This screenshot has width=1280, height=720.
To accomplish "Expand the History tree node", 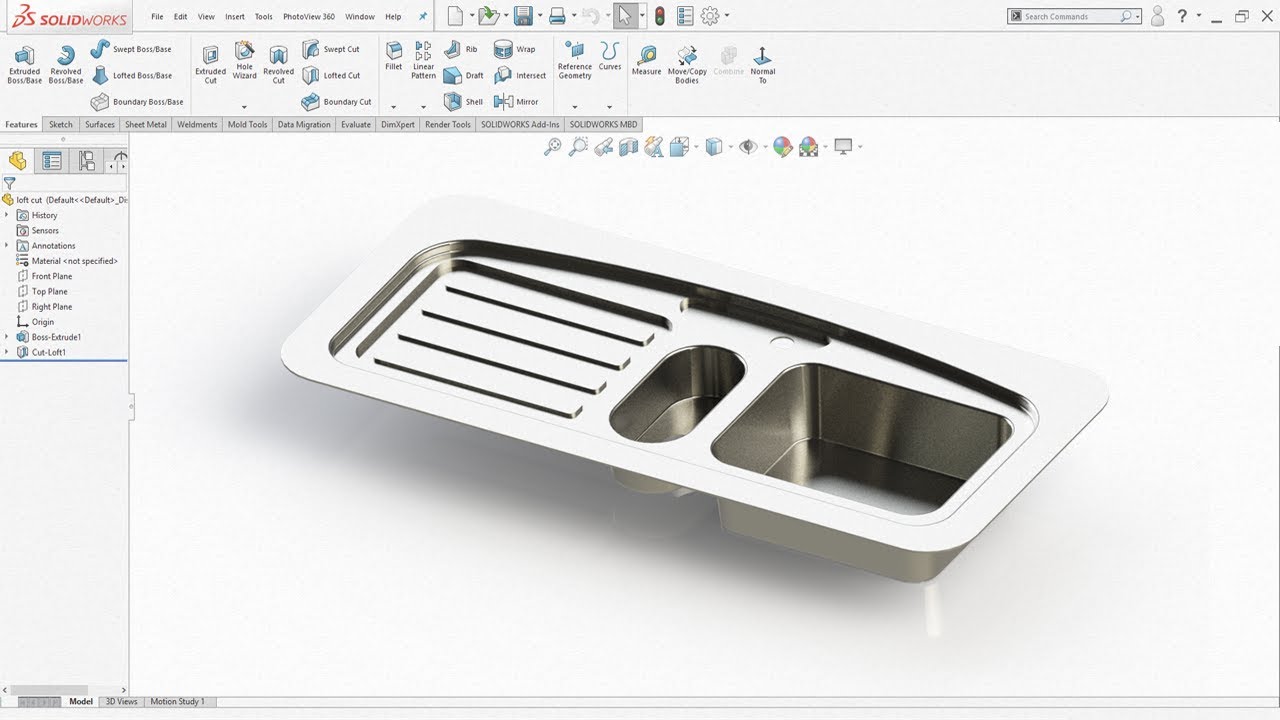I will (7, 215).
